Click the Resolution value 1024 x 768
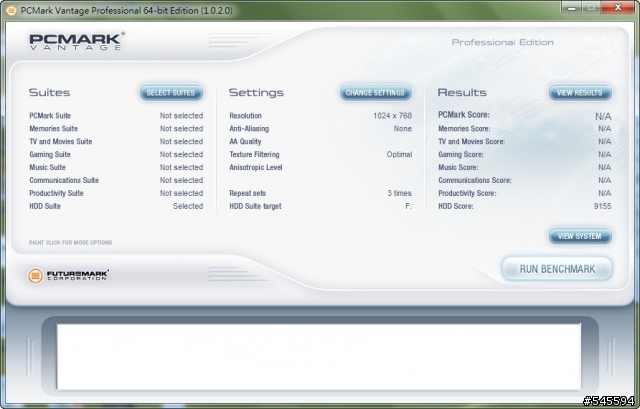This screenshot has width=640, height=409. click(x=392, y=116)
